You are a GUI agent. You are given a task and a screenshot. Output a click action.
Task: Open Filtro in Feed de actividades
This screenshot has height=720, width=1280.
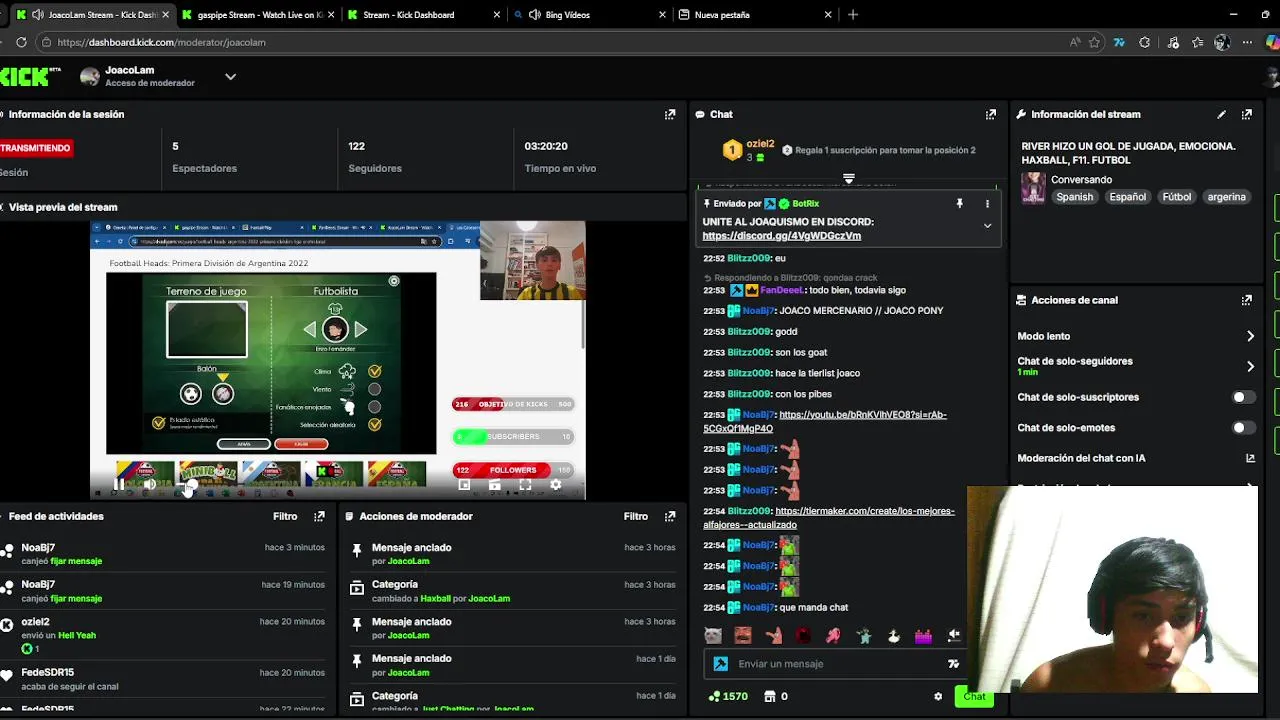(x=285, y=516)
